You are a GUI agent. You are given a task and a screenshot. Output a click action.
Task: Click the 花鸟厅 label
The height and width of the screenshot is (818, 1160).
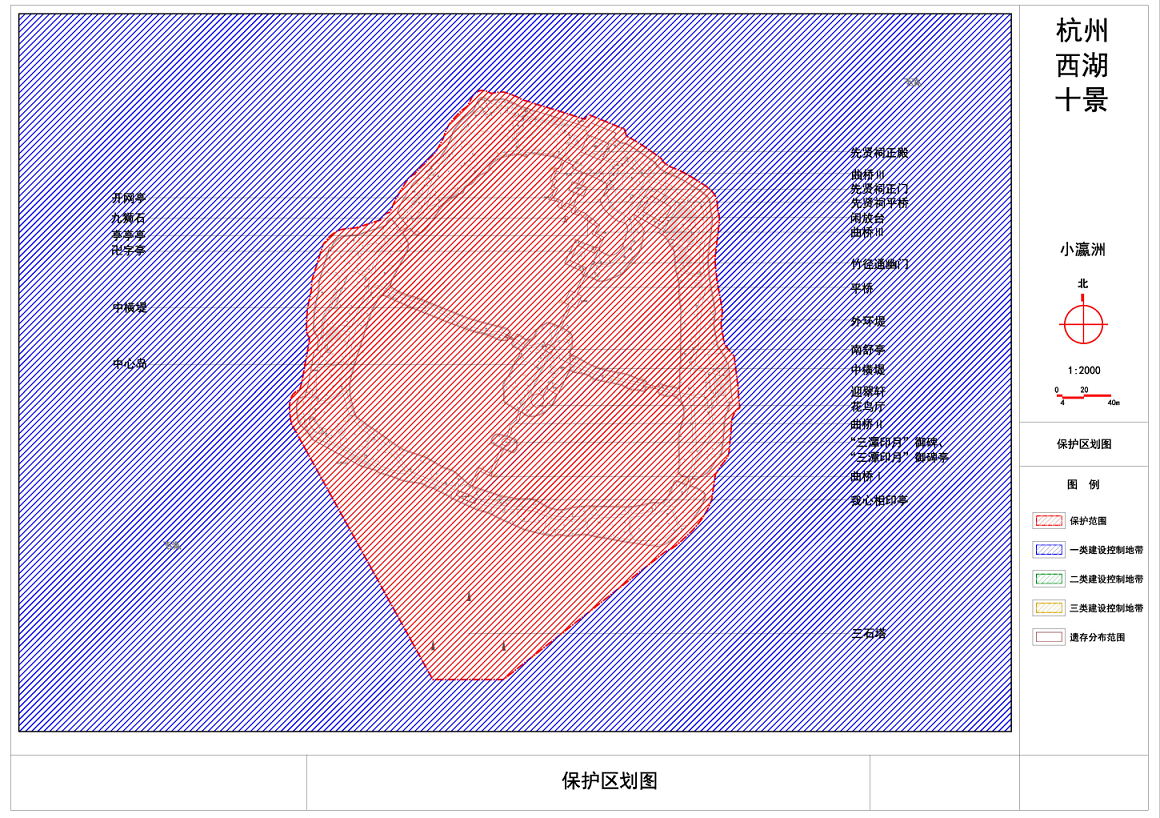(867, 407)
